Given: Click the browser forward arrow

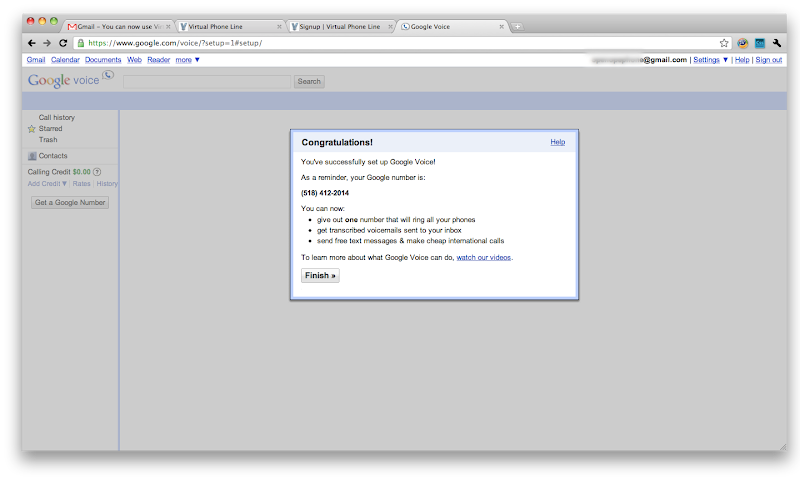Looking at the screenshot, I should [x=47, y=43].
